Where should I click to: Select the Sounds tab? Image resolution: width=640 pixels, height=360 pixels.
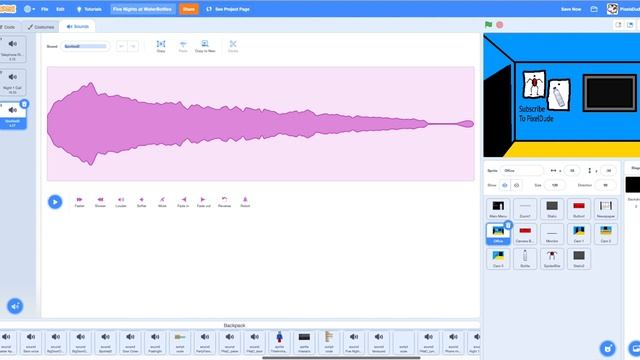(x=78, y=27)
